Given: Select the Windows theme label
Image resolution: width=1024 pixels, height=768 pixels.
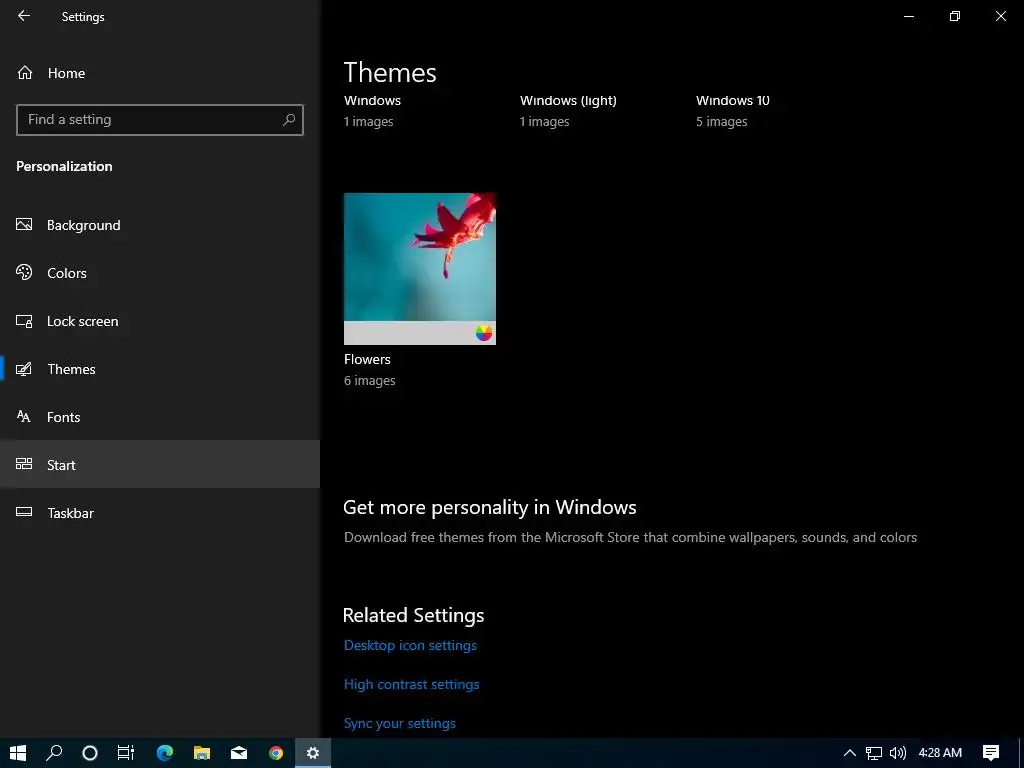Looking at the screenshot, I should 372,101.
